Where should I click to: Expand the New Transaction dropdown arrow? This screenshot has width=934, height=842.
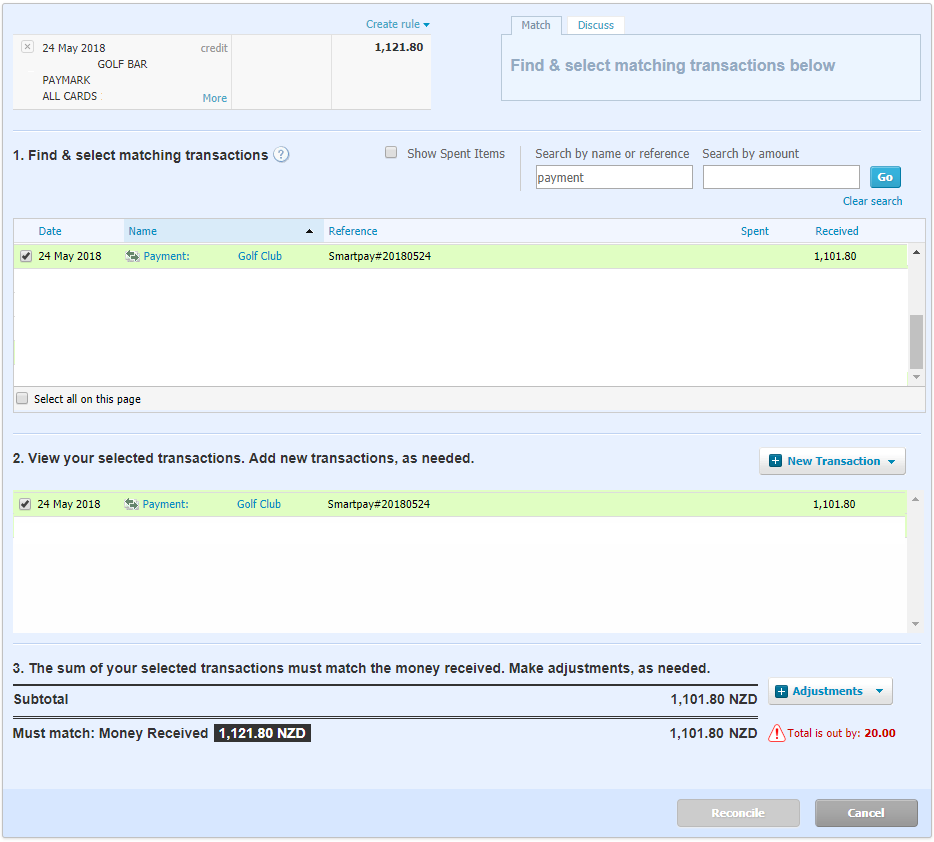click(x=891, y=461)
